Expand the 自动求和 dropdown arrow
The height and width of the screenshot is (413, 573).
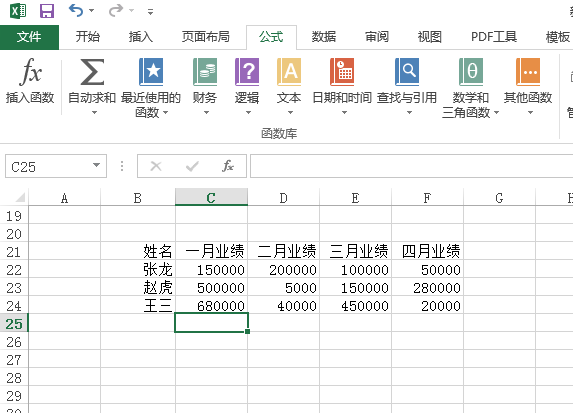pyautogui.click(x=94, y=113)
